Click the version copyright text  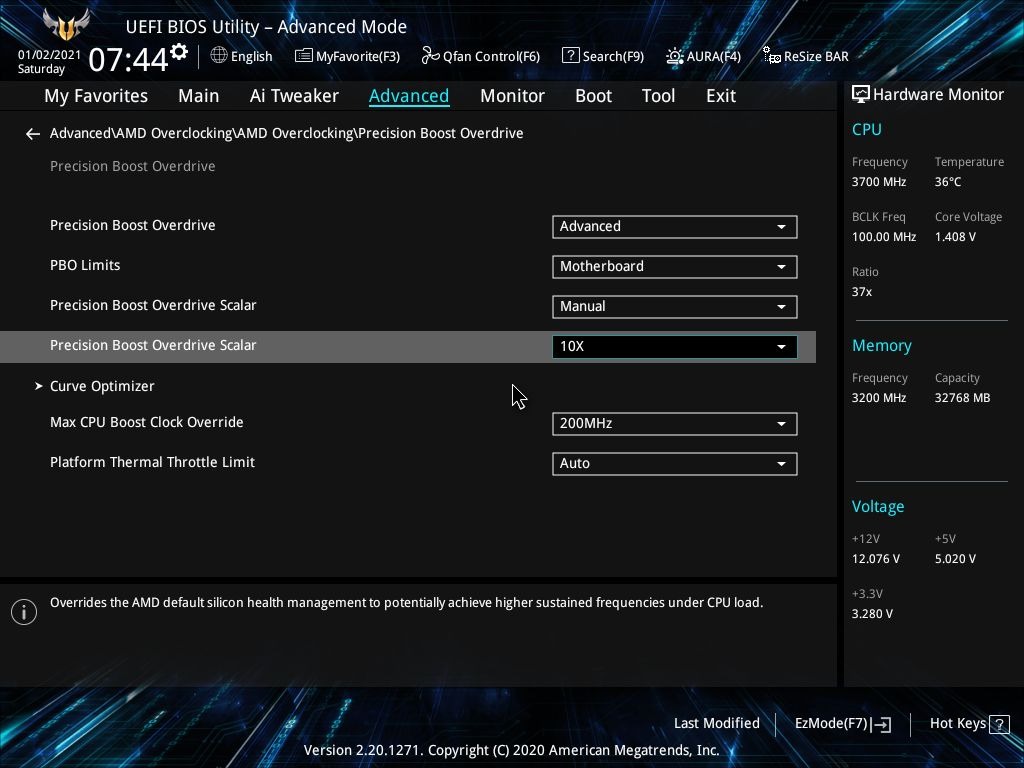(511, 750)
